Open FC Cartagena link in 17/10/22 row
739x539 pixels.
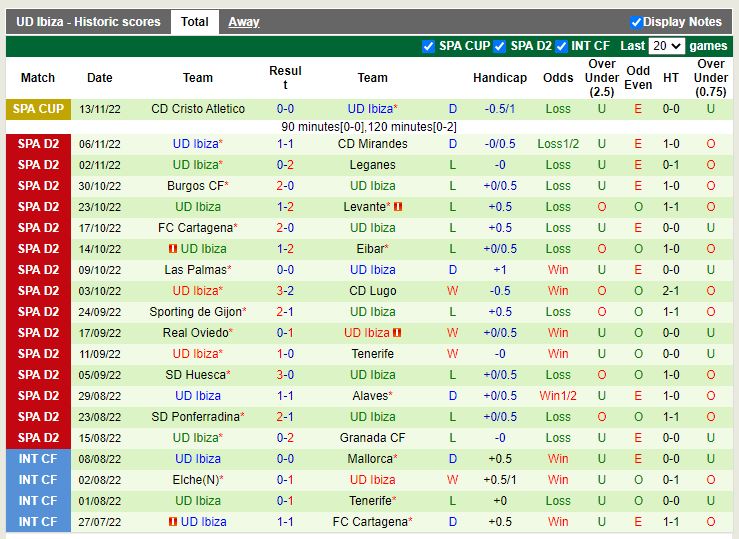(195, 228)
